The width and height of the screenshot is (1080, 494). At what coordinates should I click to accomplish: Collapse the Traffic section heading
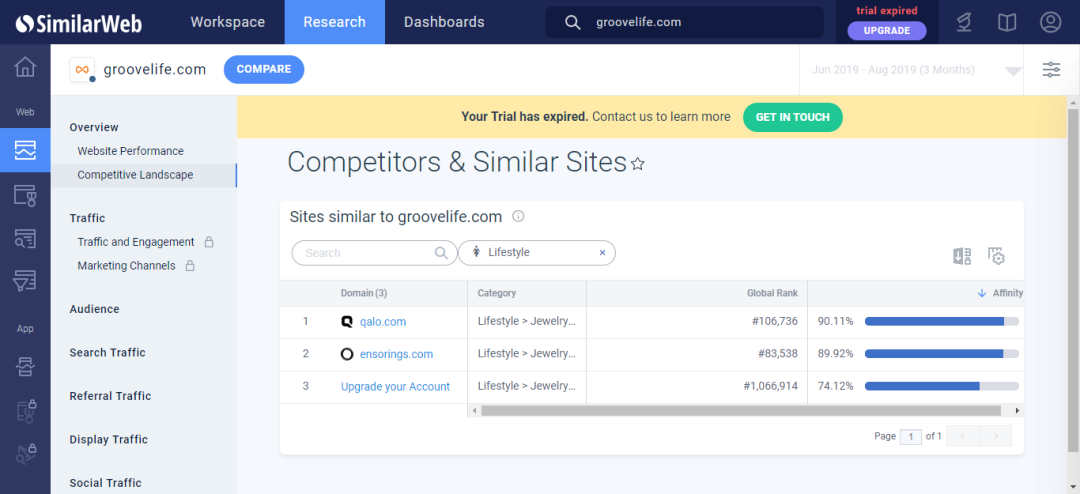(87, 218)
